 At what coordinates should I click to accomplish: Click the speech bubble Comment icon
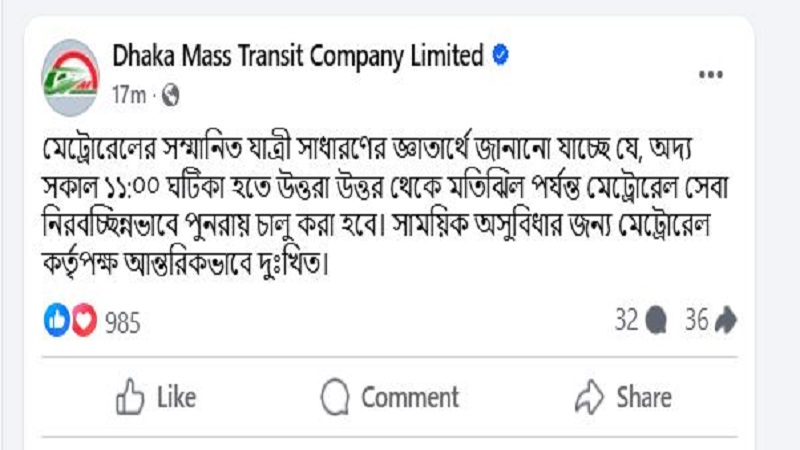336,397
